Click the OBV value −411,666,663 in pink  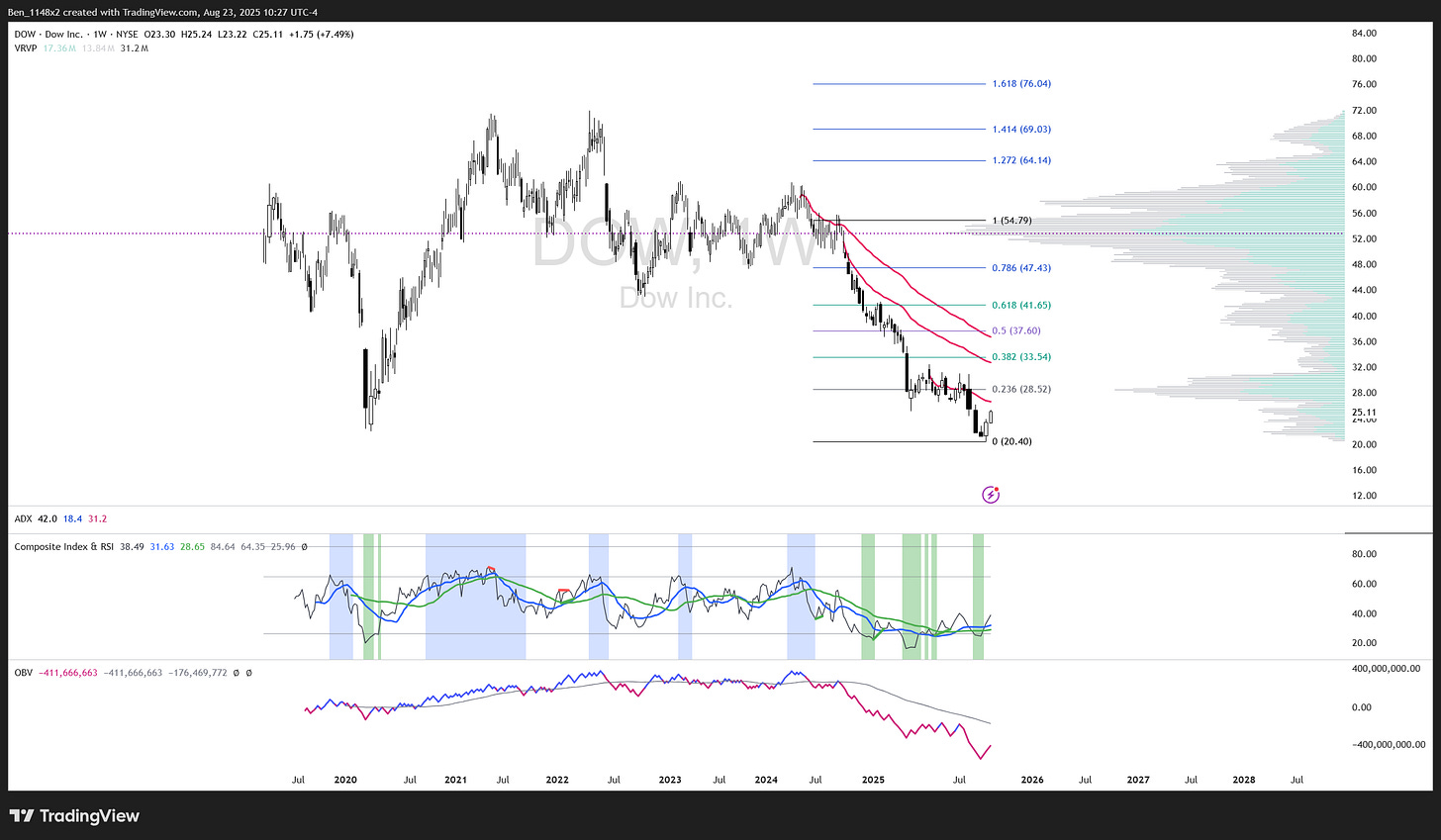pos(68,673)
